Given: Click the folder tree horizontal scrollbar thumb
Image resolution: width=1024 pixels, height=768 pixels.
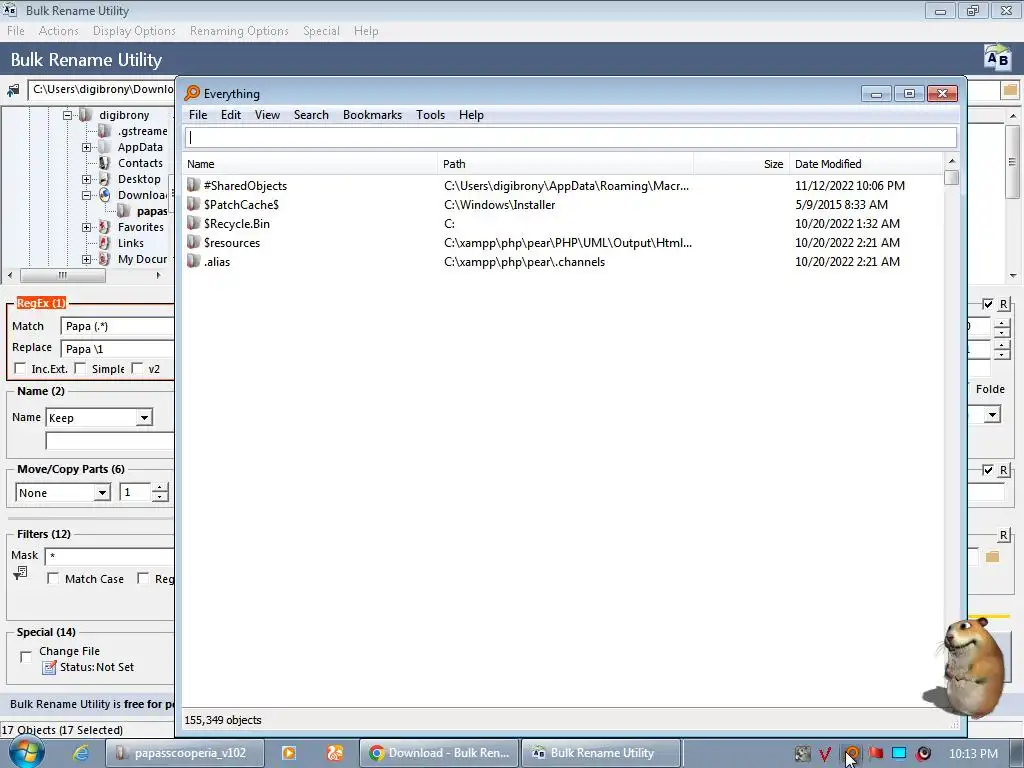Looking at the screenshot, I should (63, 276).
